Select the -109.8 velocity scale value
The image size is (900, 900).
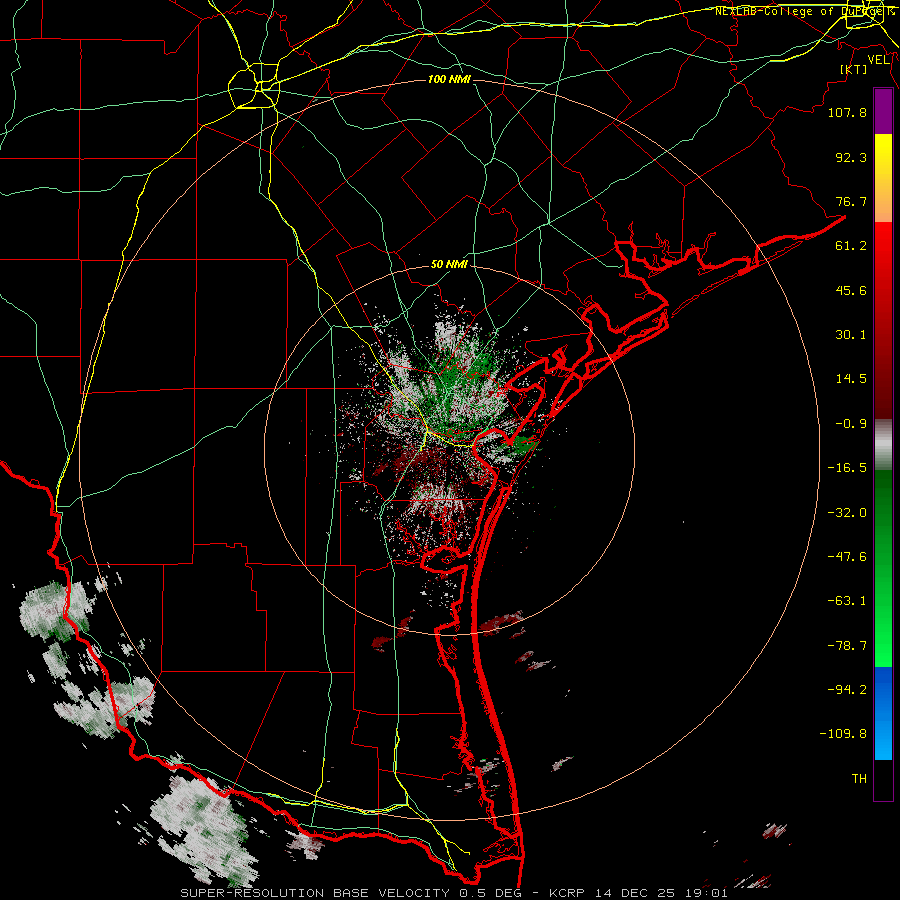coord(843,734)
